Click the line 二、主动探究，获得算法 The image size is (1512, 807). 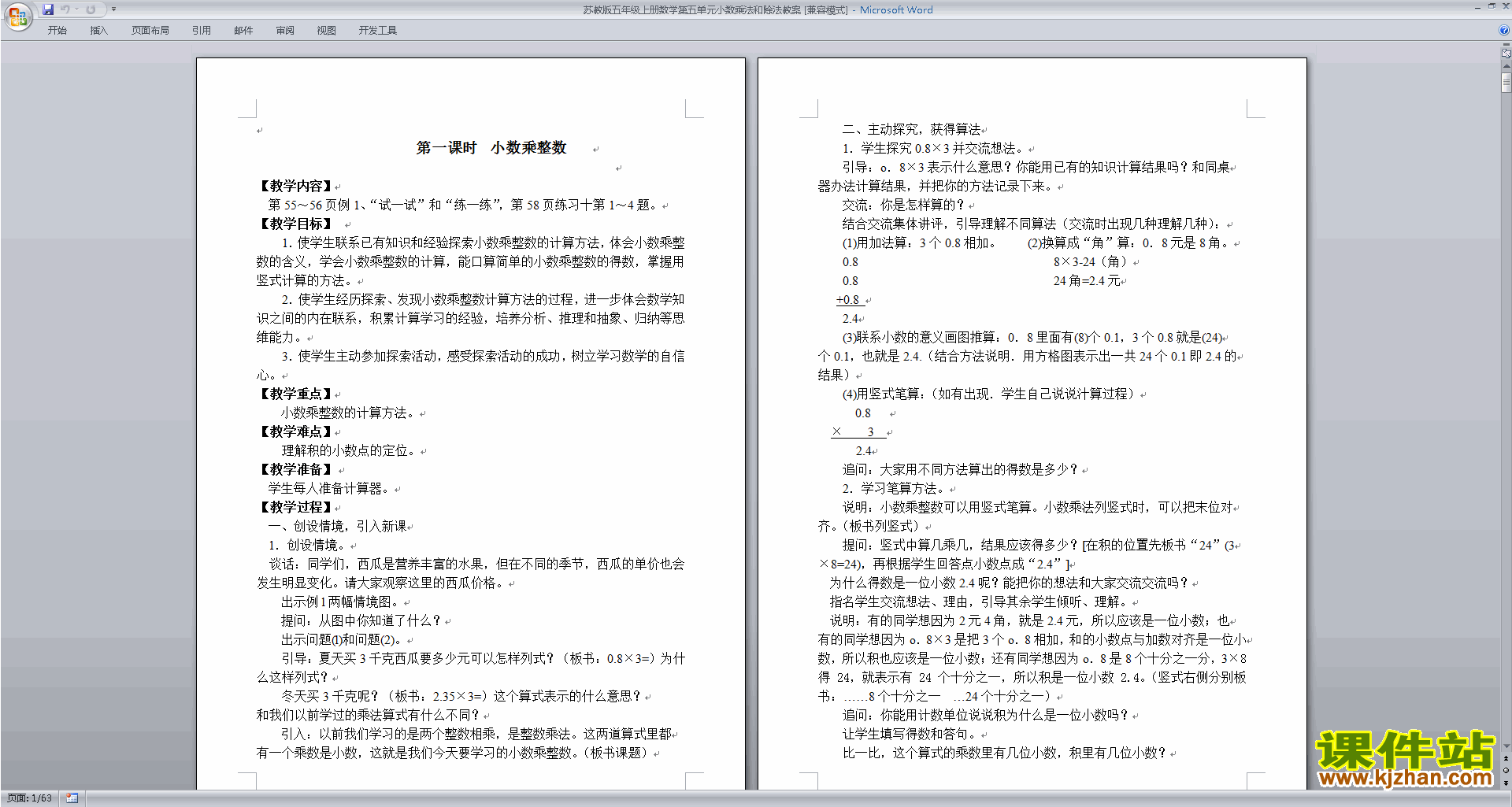click(x=912, y=129)
